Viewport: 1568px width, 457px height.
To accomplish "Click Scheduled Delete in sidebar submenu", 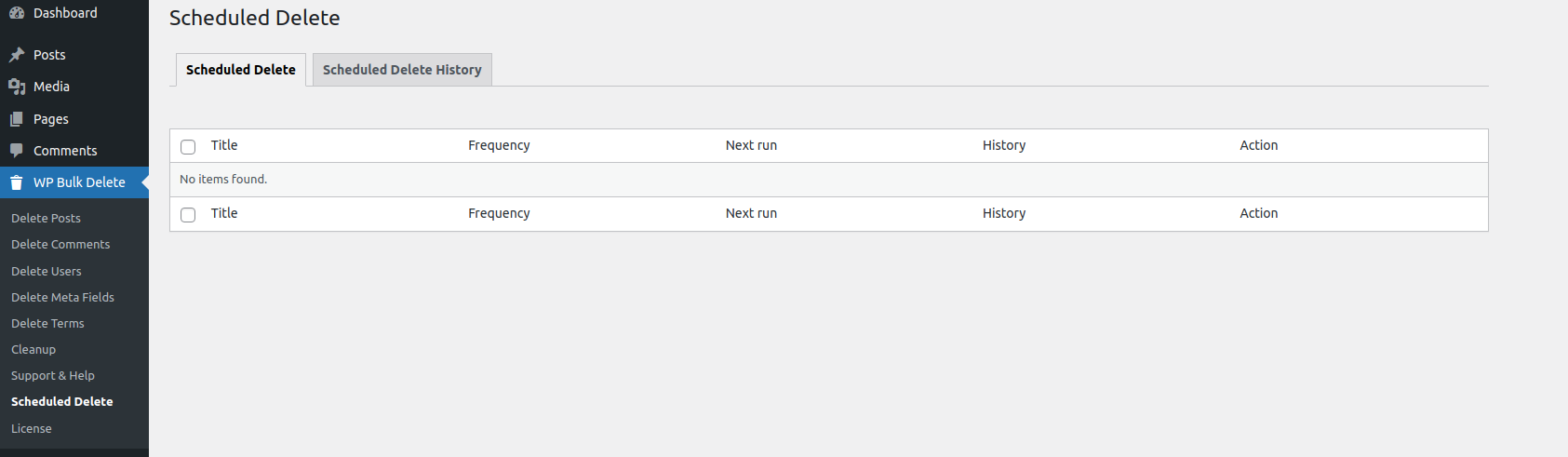I will tap(62, 401).
